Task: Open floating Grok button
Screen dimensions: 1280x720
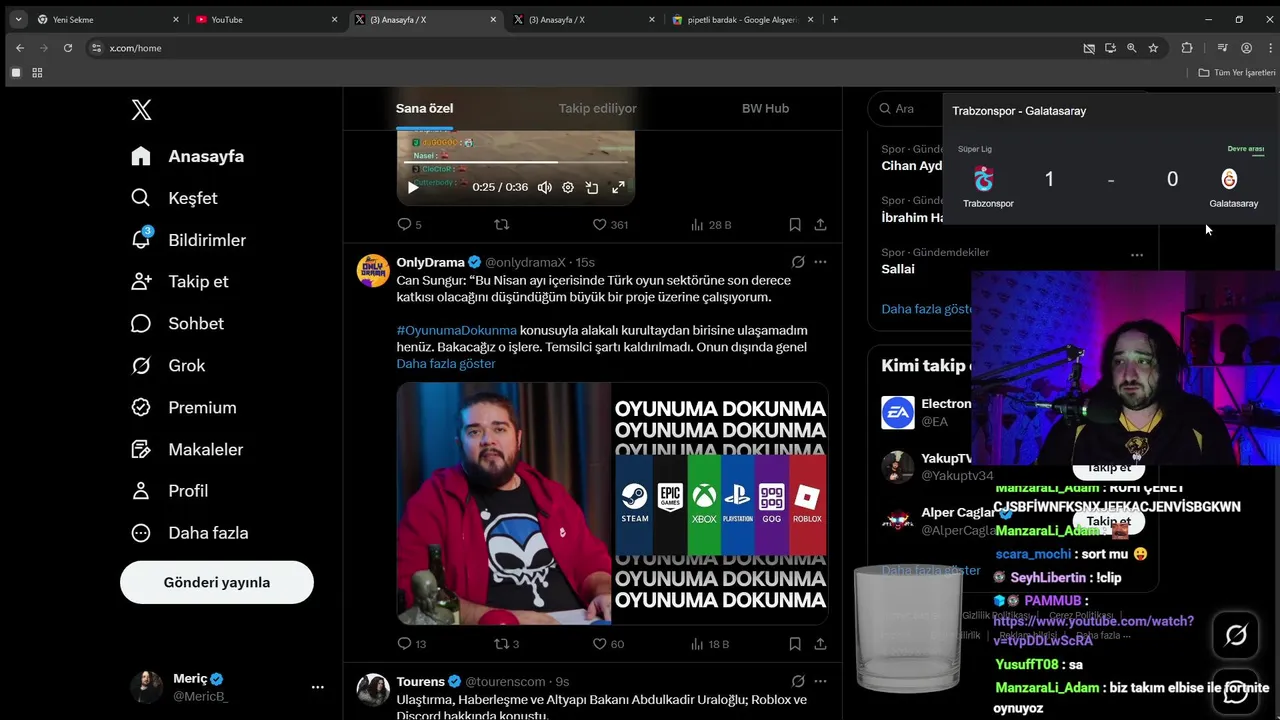Action: point(1236,635)
